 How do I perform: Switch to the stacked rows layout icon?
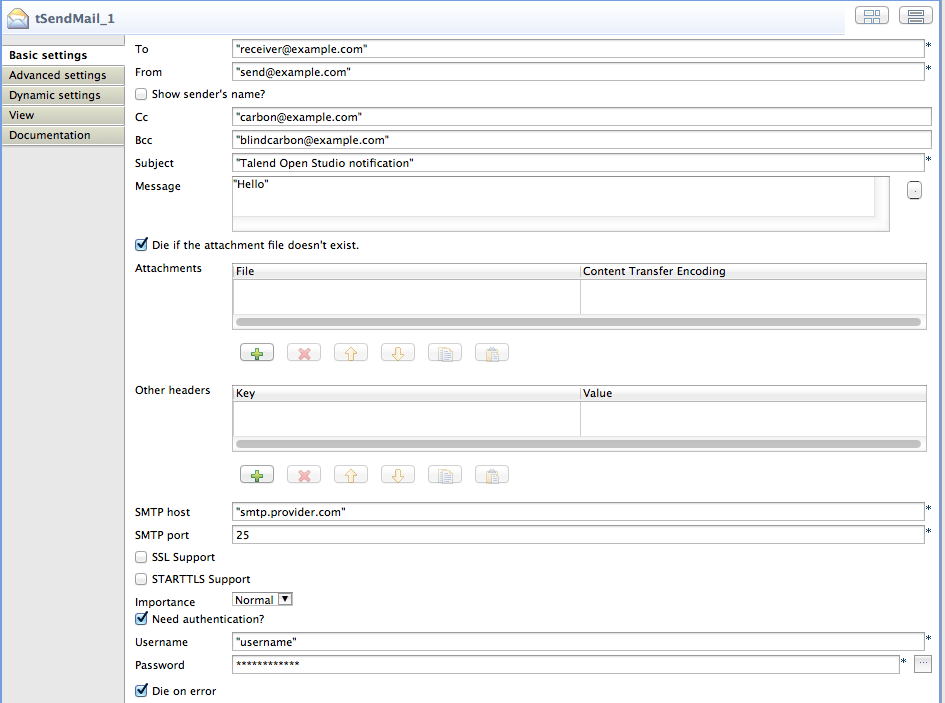(x=914, y=15)
